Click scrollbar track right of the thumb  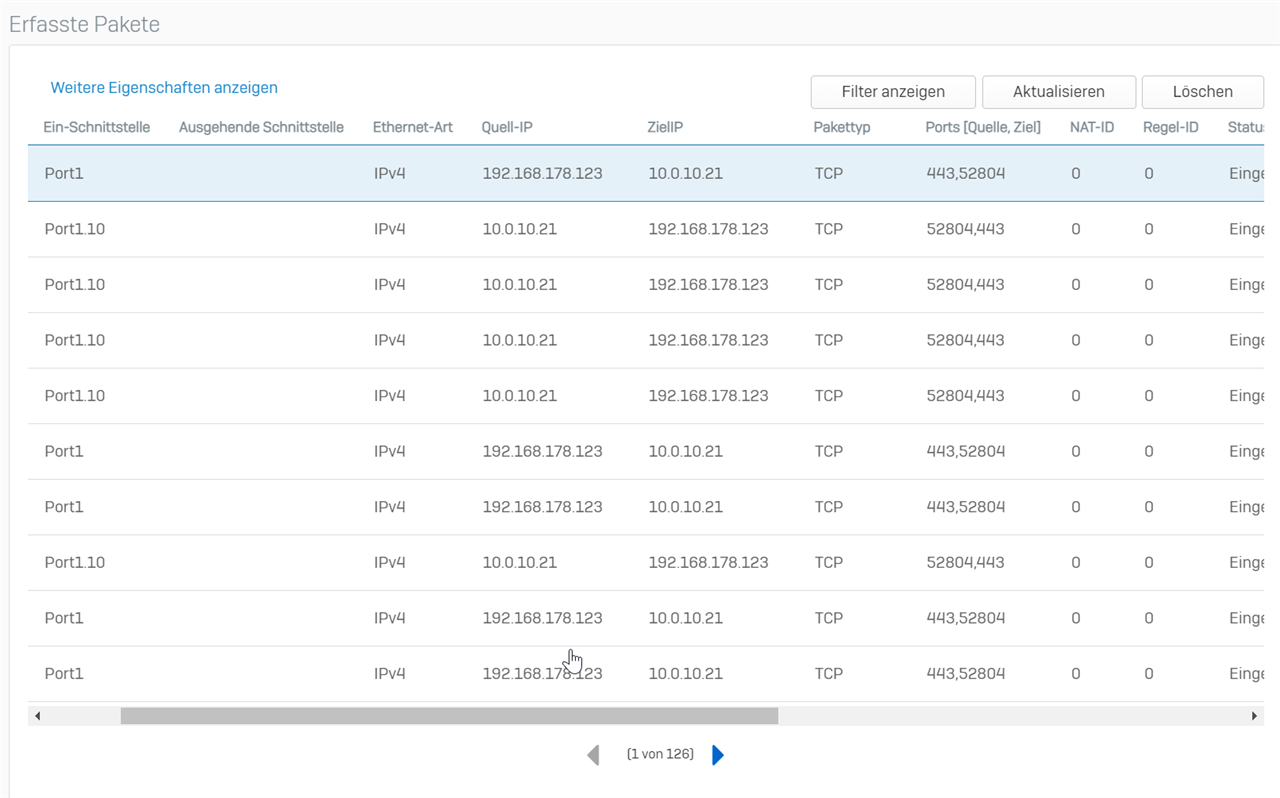coord(1010,716)
